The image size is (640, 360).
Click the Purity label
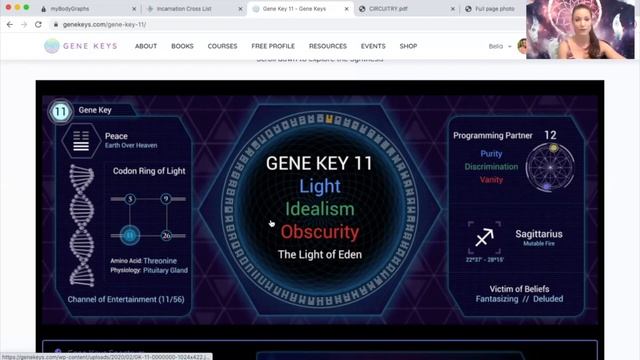(491, 153)
